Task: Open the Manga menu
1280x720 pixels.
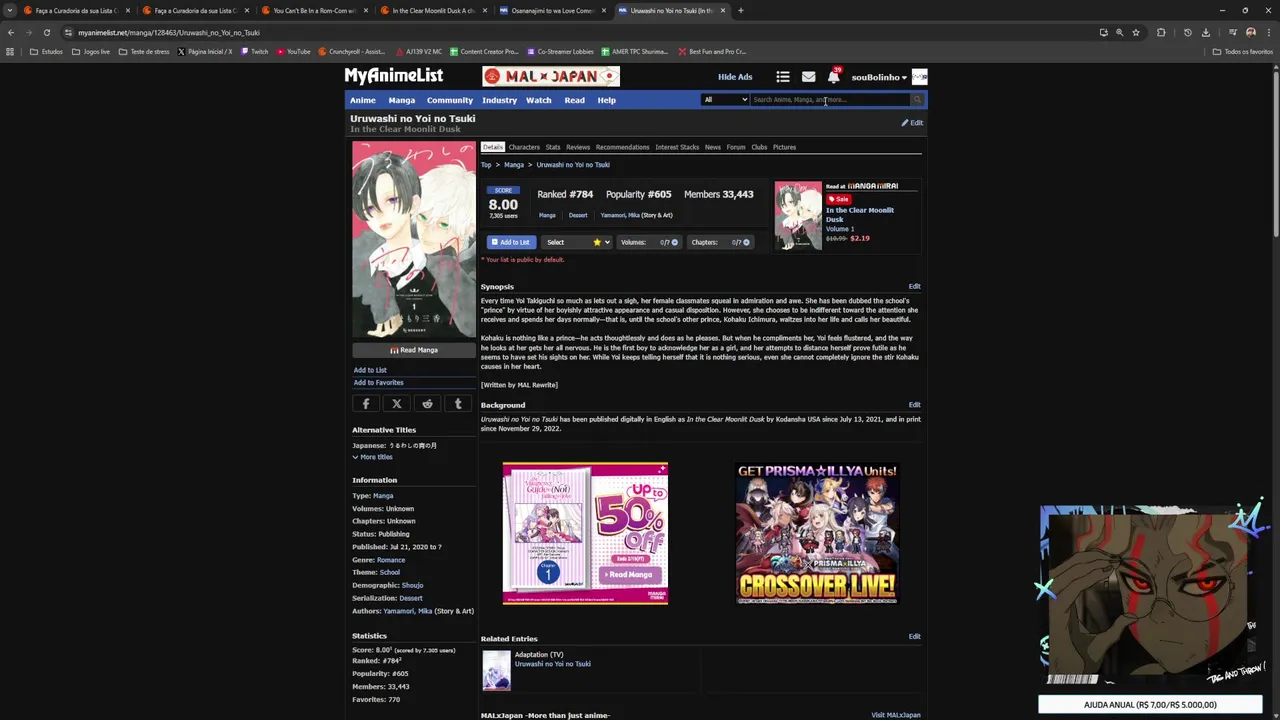Action: 401,100
